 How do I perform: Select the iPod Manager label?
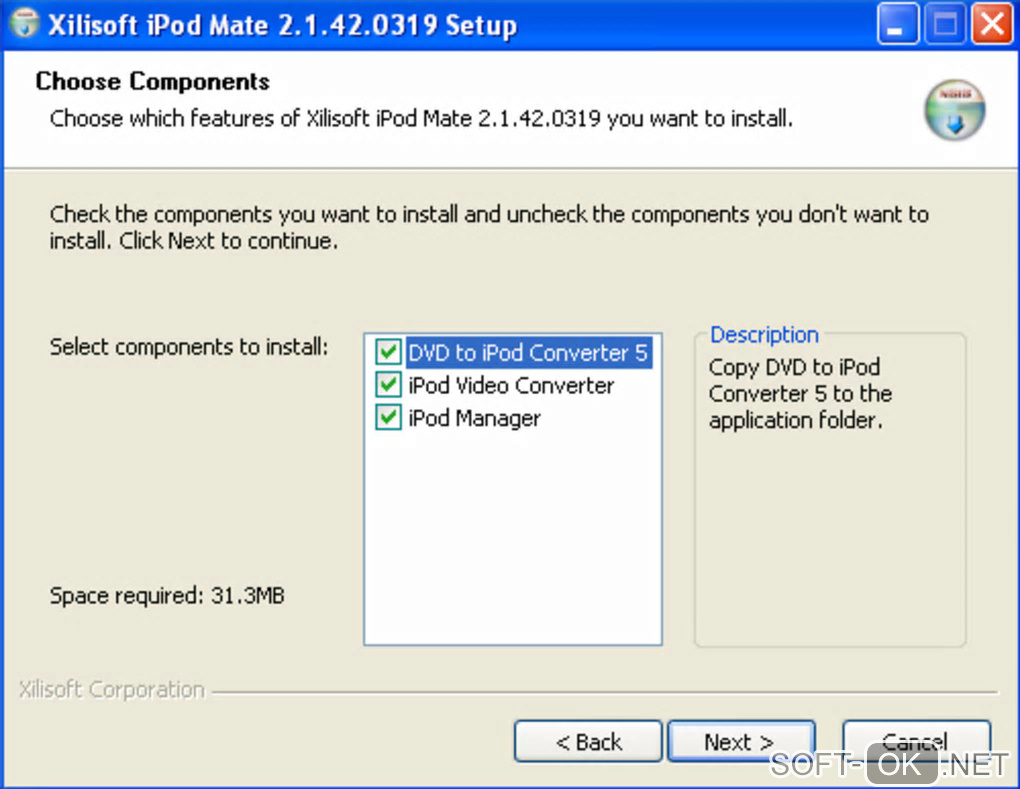coord(474,418)
